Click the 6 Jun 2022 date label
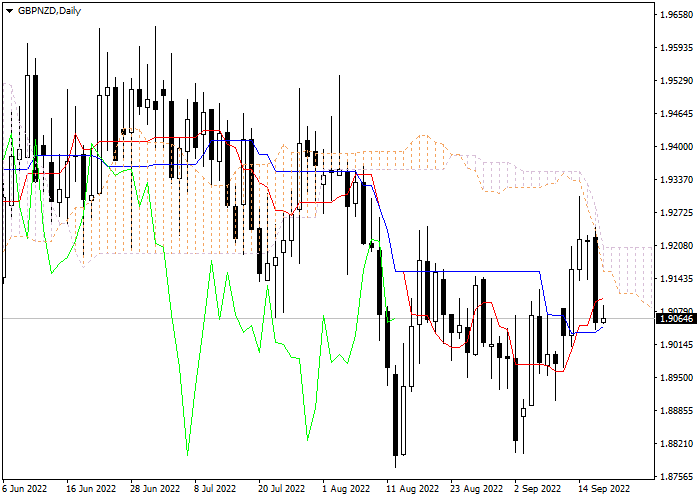 [x=25, y=488]
